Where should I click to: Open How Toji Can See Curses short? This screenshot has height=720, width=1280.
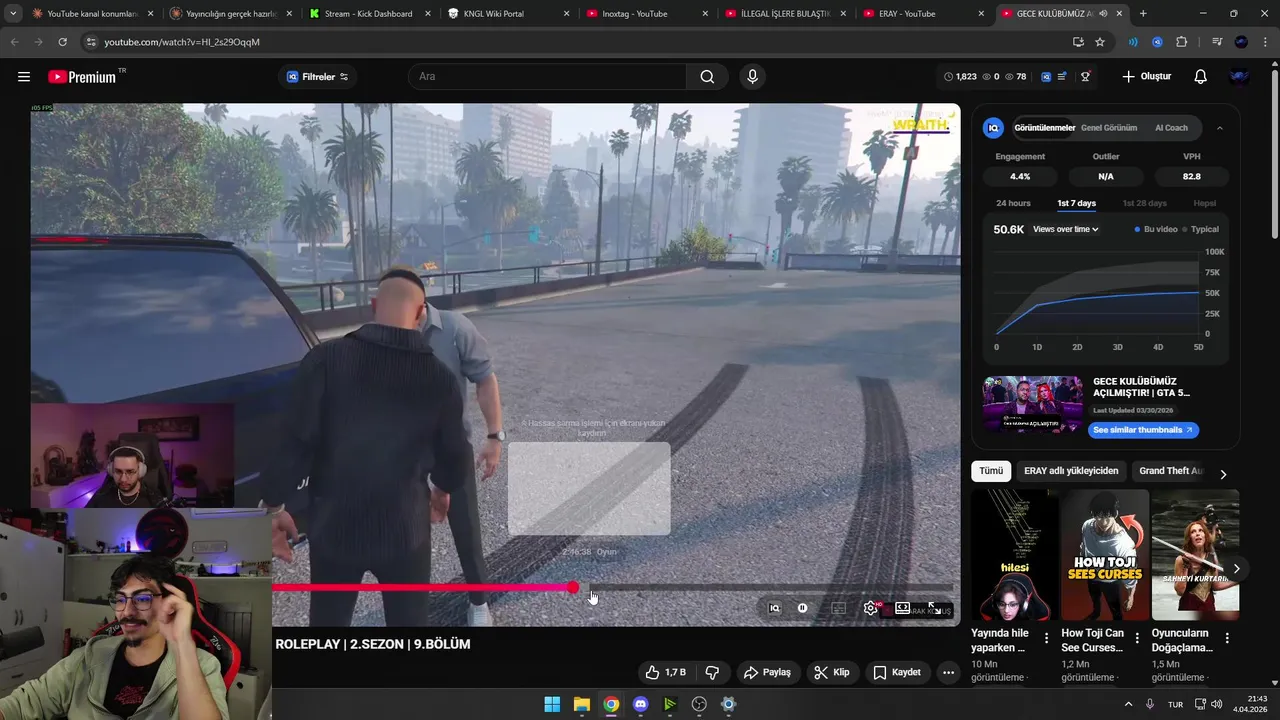point(1105,555)
